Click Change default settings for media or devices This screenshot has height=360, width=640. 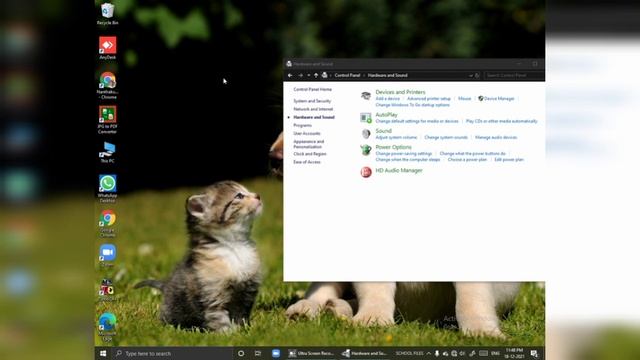417,121
